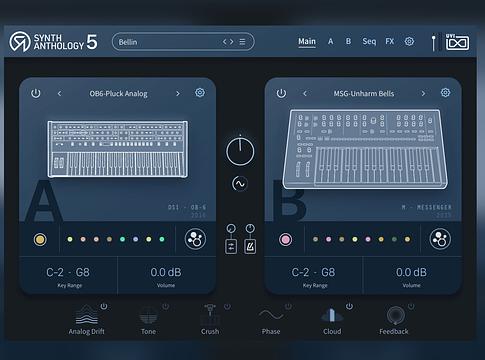Click the UVI logo icon
Viewport: 485px width, 360px height.
(x=457, y=42)
